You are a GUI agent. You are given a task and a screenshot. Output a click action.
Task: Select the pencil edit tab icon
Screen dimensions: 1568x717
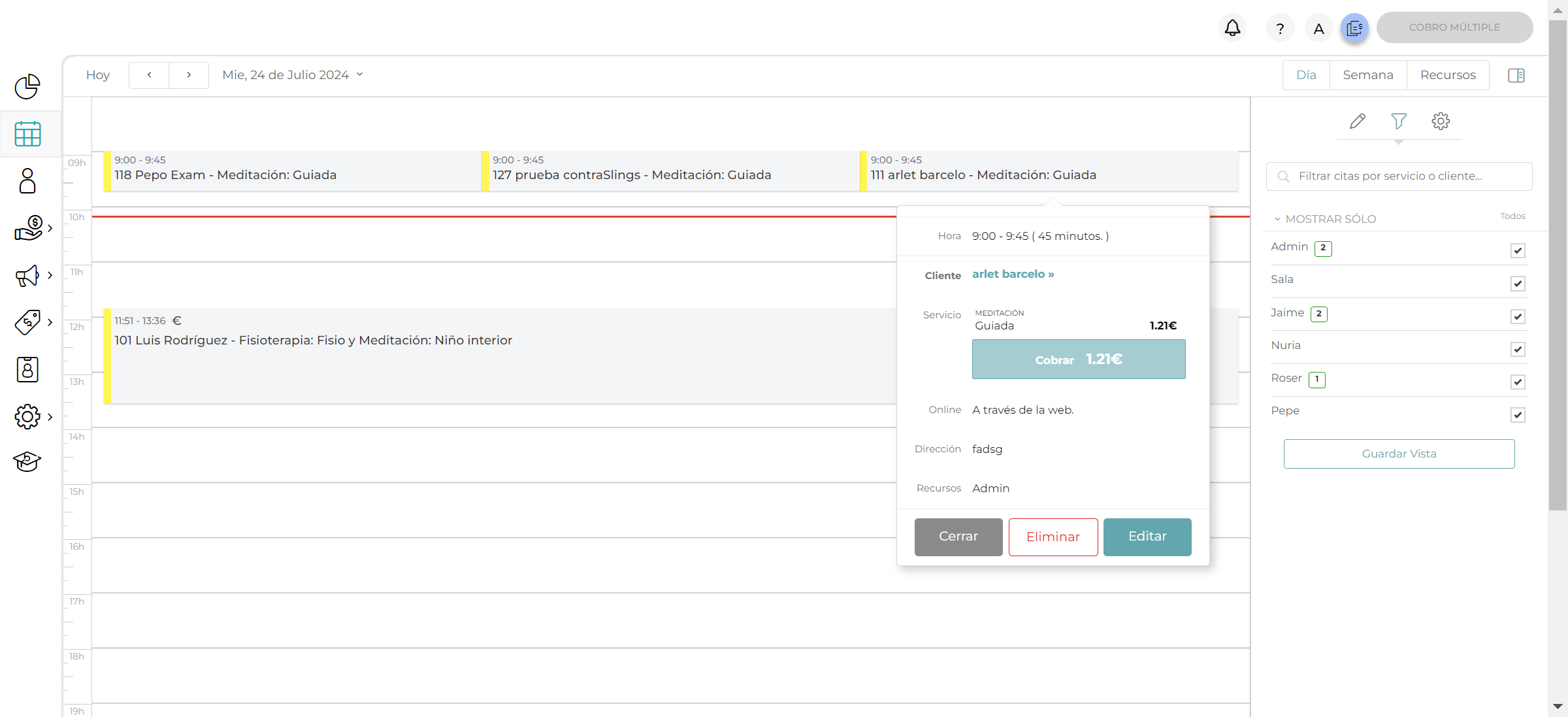[x=1357, y=121]
